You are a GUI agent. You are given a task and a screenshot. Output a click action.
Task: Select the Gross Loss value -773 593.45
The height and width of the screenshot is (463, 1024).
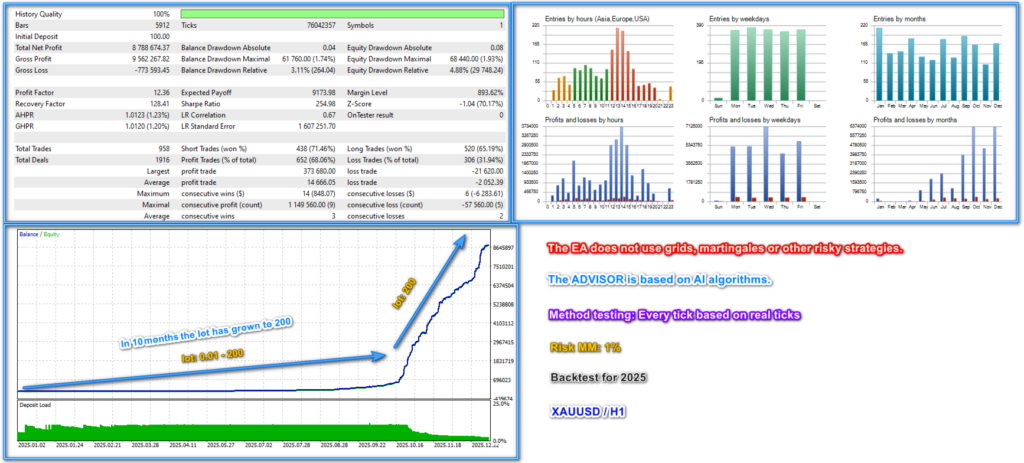(152, 70)
